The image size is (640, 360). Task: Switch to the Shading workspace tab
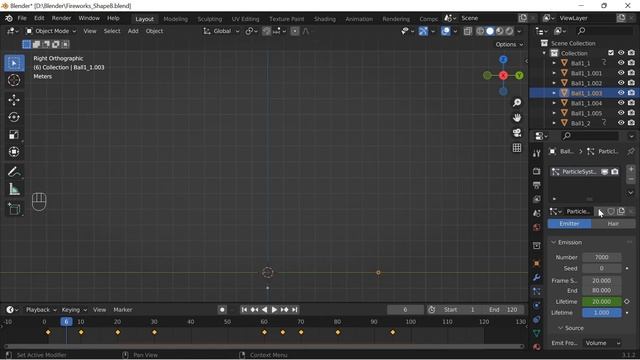(324, 19)
